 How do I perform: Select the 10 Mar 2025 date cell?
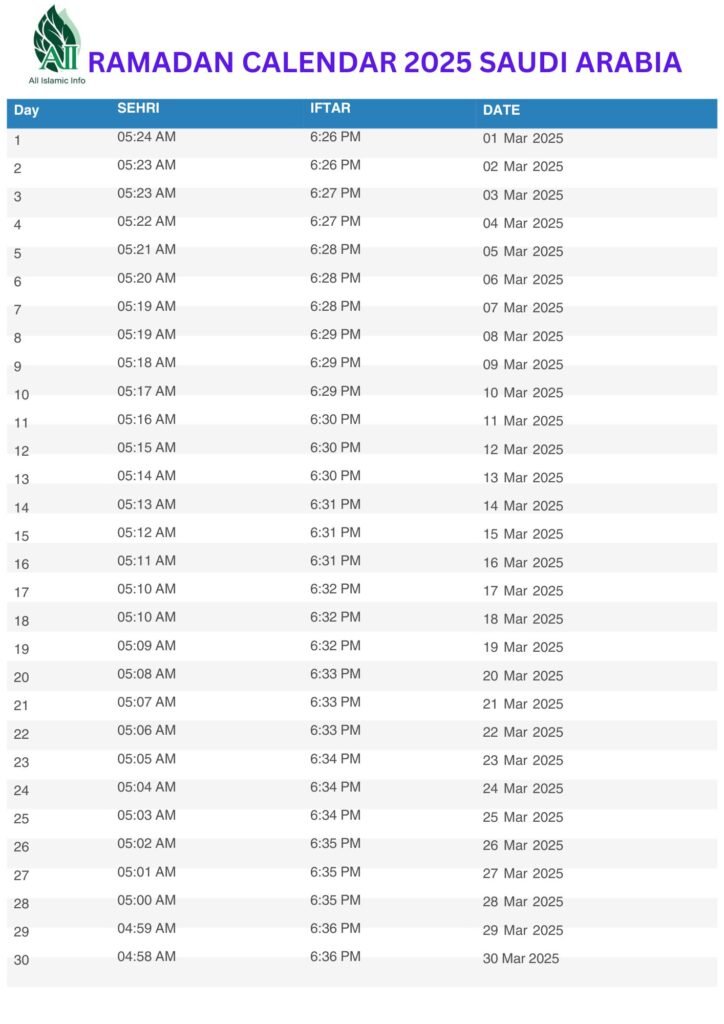[523, 393]
